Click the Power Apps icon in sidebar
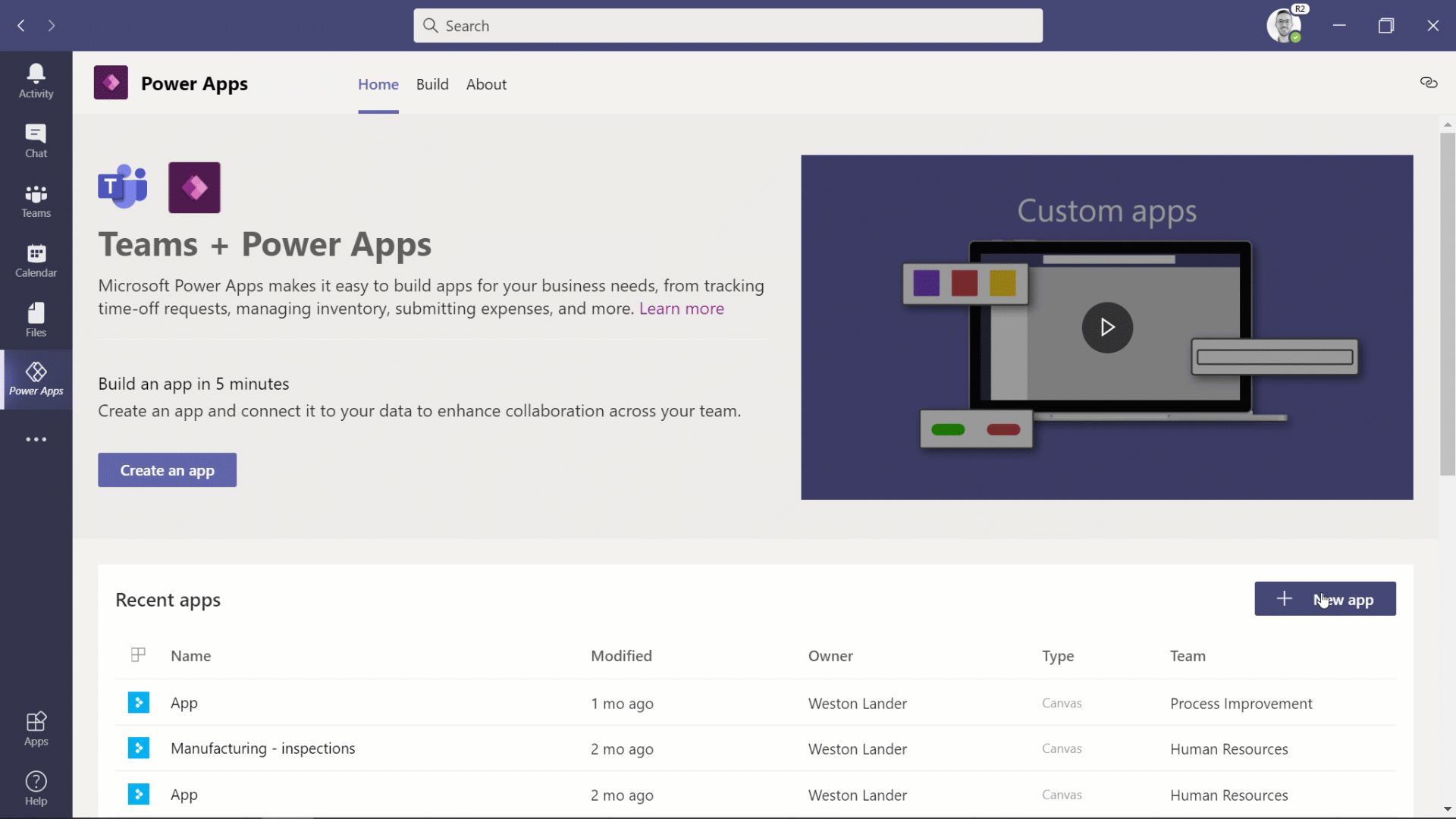Screen dimensions: 1456x819 point(36,379)
